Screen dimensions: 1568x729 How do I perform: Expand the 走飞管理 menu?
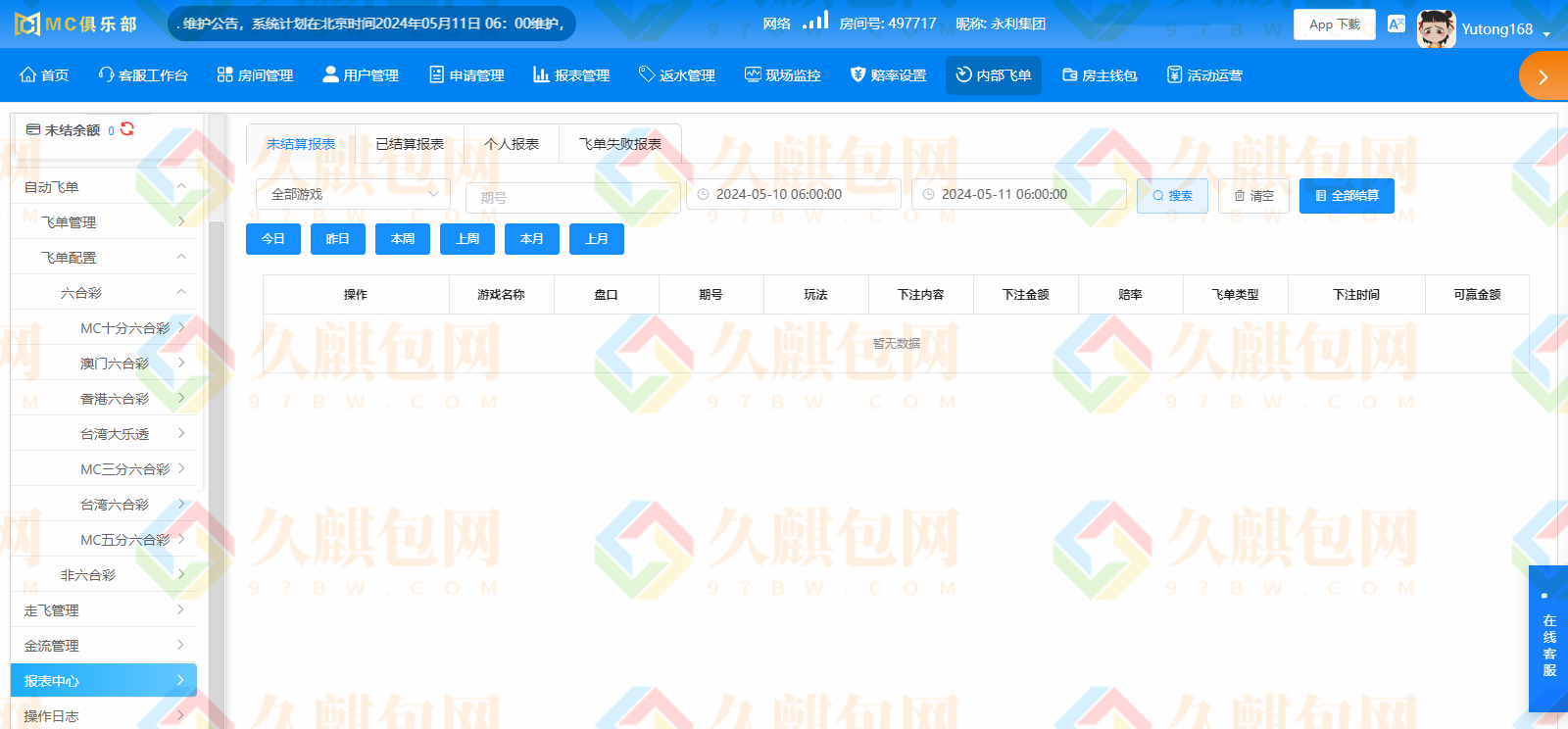coord(104,610)
